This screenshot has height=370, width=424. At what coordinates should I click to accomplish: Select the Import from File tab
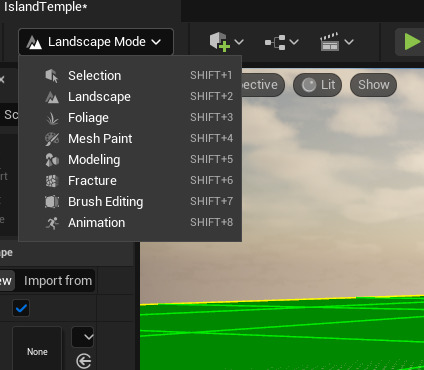[57, 281]
